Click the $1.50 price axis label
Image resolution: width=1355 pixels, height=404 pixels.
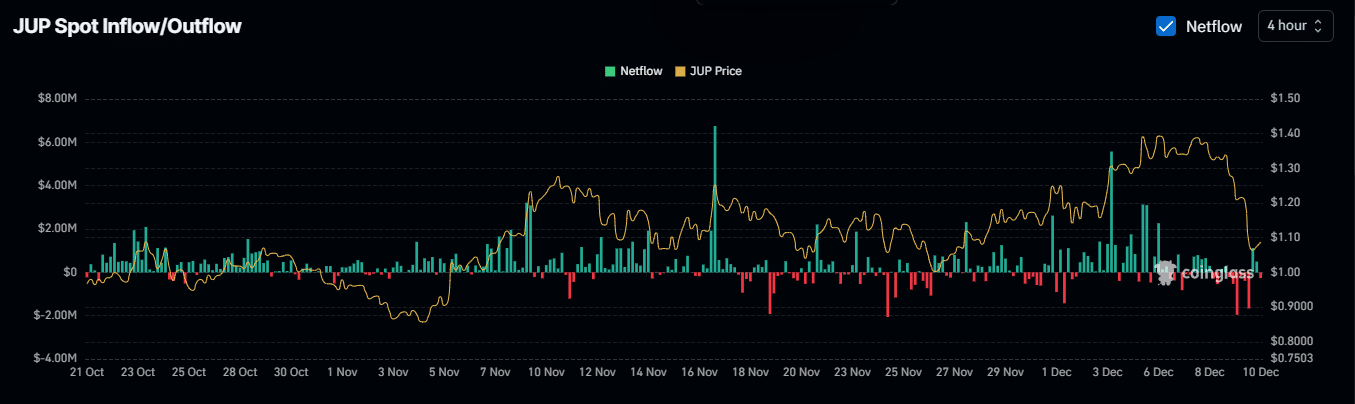pos(1285,98)
